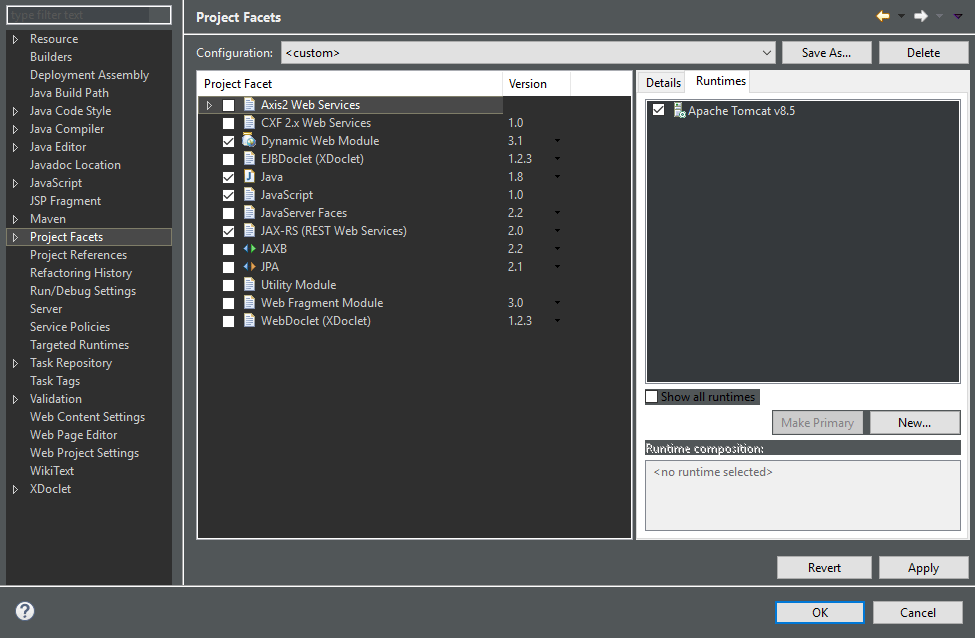Switch to the Details tab
Viewport: 975px width, 638px height.
[x=661, y=81]
